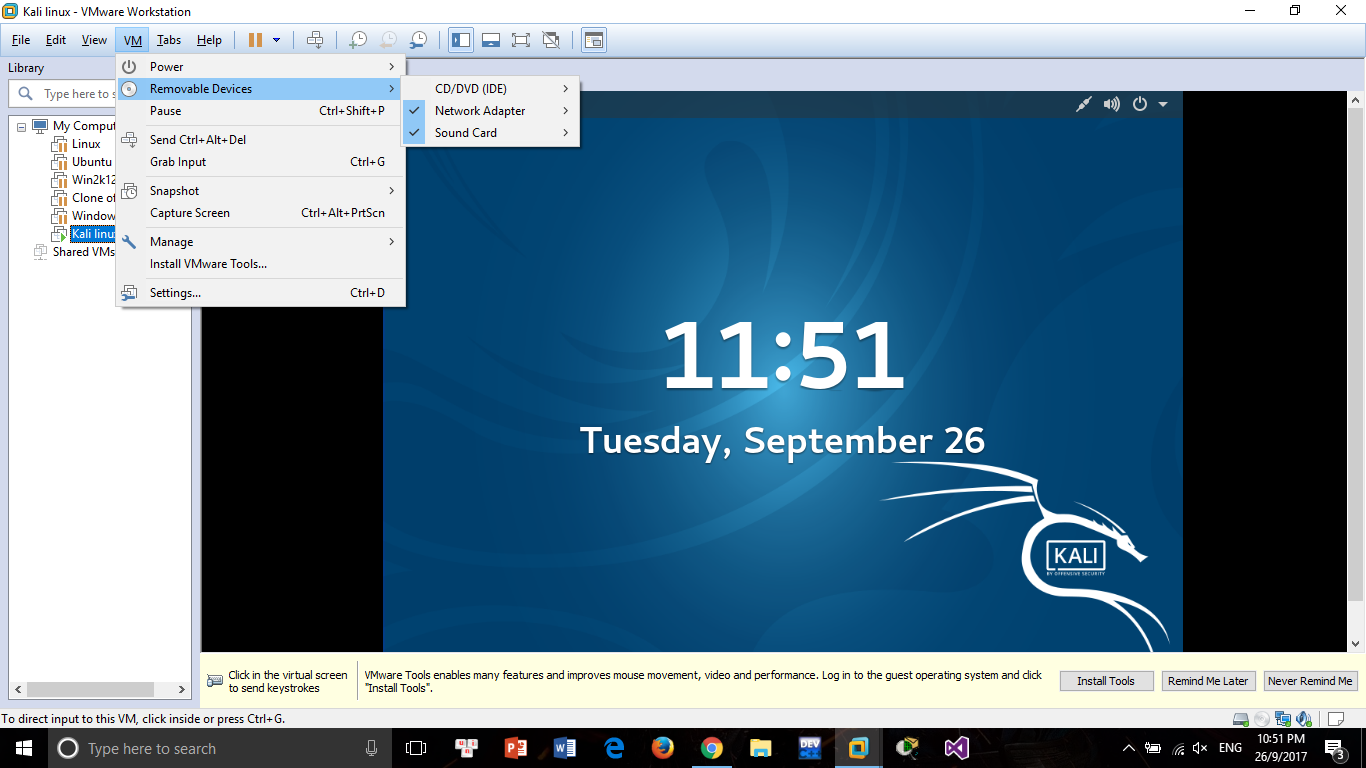1366x768 pixels.
Task: Open the Help menu
Action: [209, 40]
